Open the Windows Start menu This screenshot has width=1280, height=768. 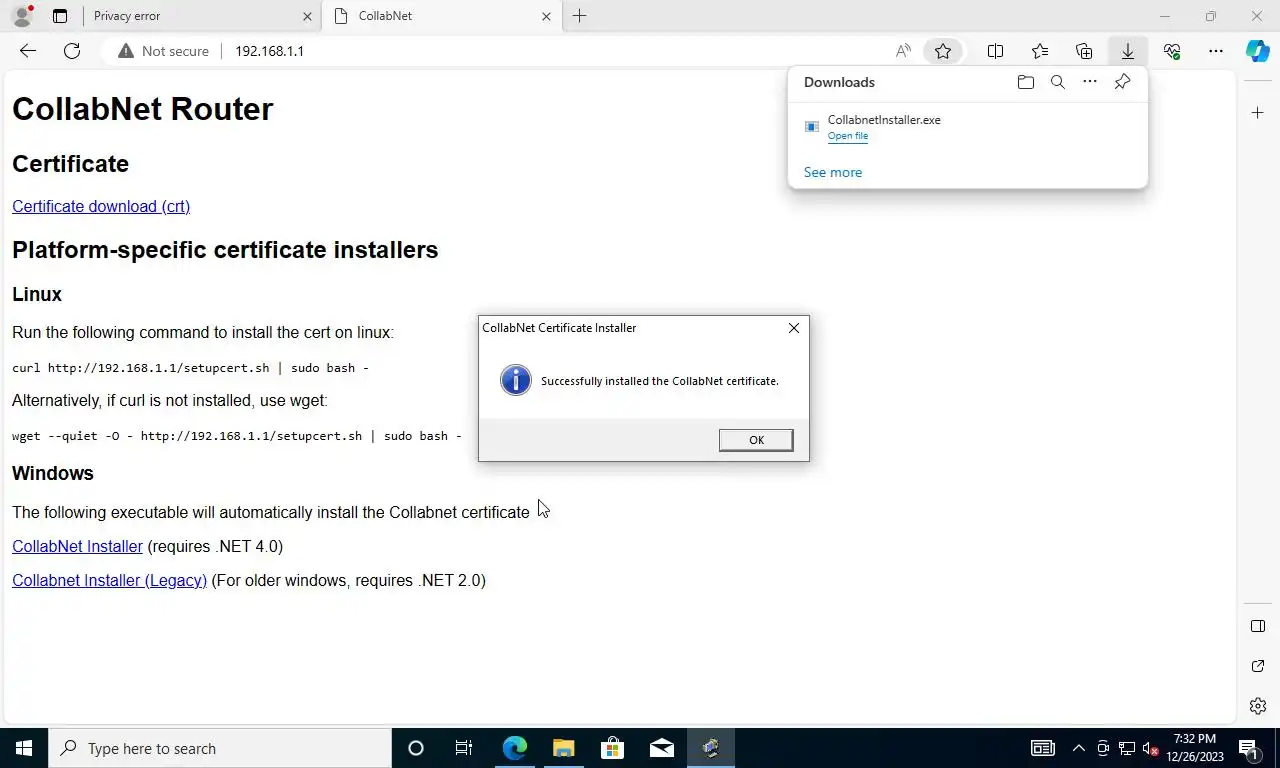(x=24, y=748)
